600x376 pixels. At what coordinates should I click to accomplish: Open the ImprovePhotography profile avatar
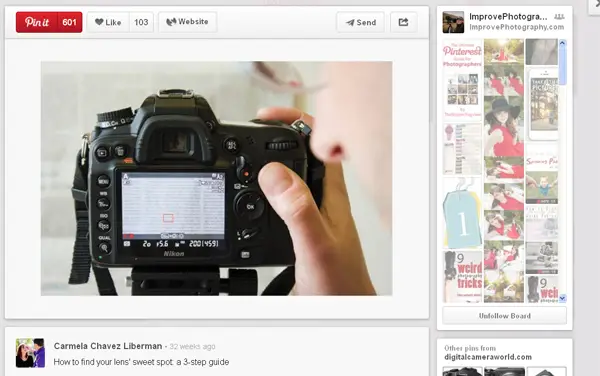click(x=453, y=22)
